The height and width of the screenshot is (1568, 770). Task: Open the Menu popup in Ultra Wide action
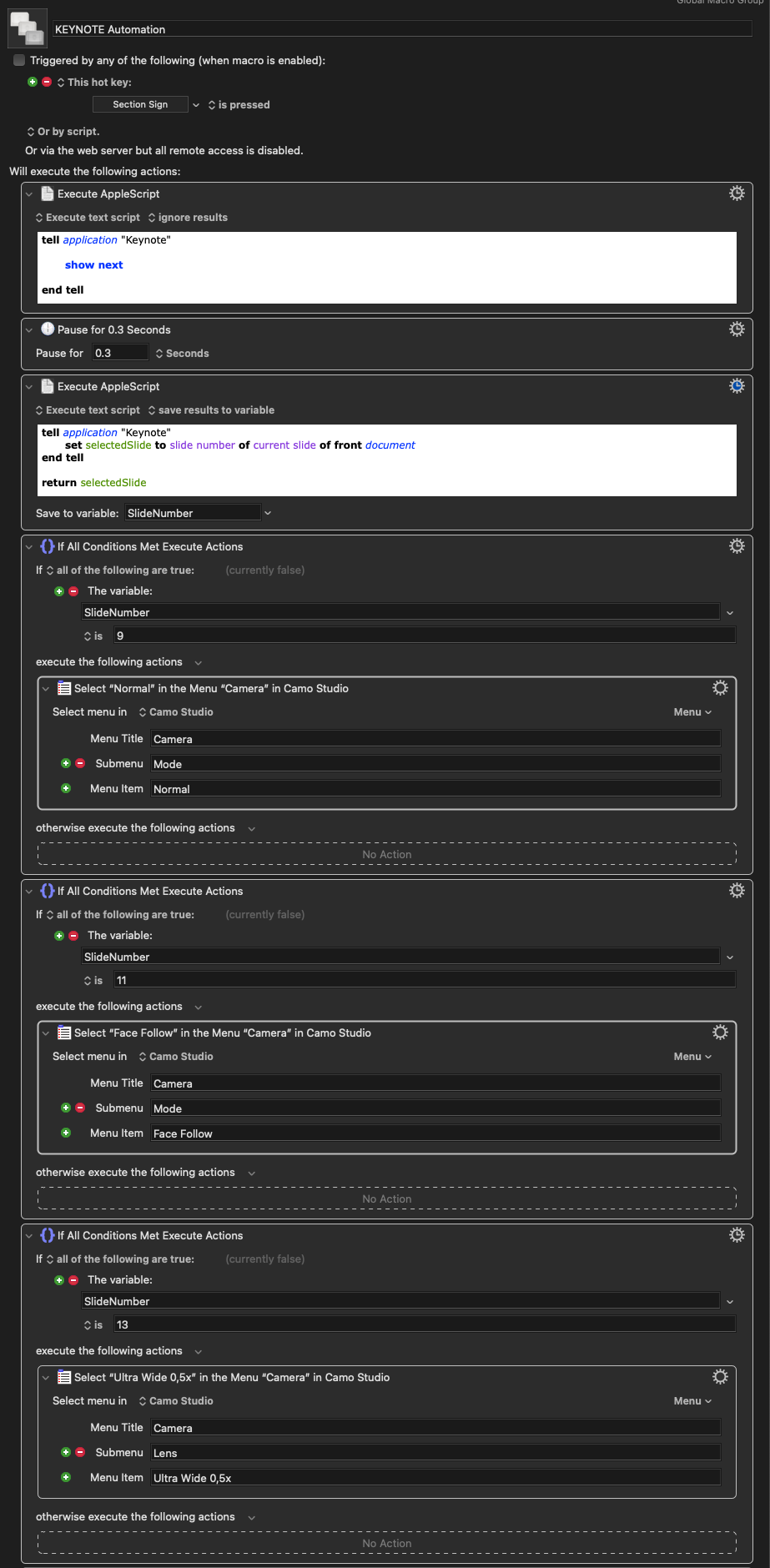[x=692, y=1400]
